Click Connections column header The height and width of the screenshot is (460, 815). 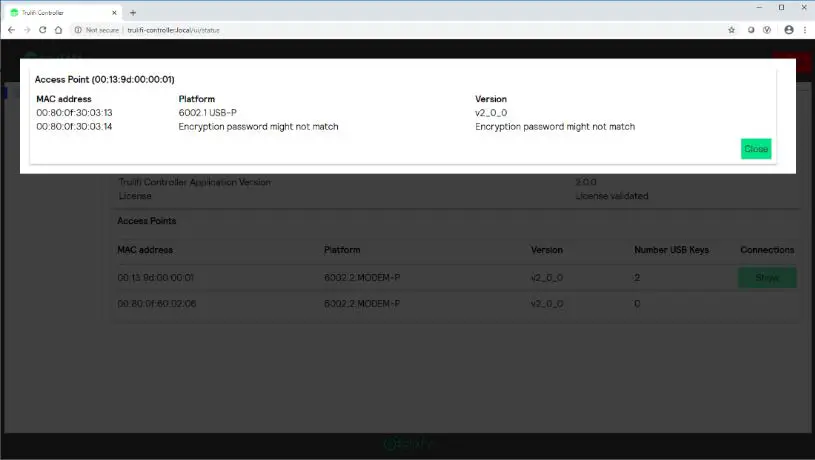767,250
